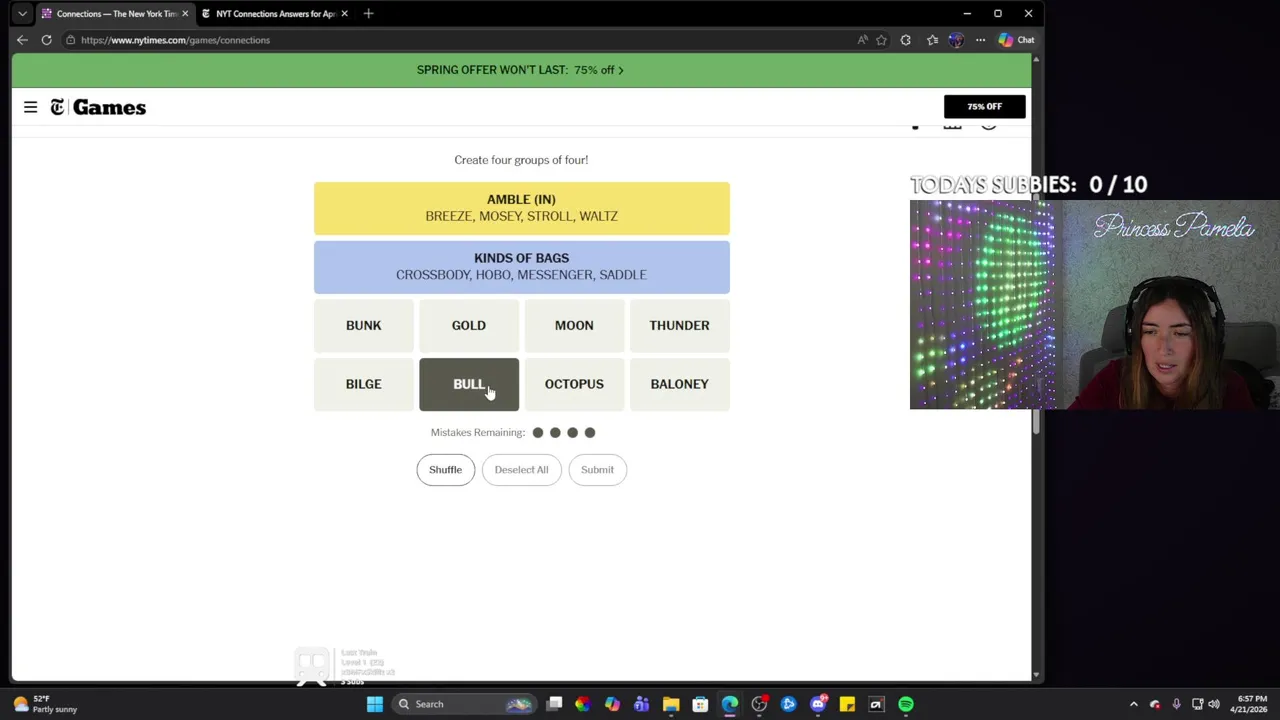The image size is (1280, 720).
Task: Click the Princess Pamela webcam overlay
Action: 1095,305
